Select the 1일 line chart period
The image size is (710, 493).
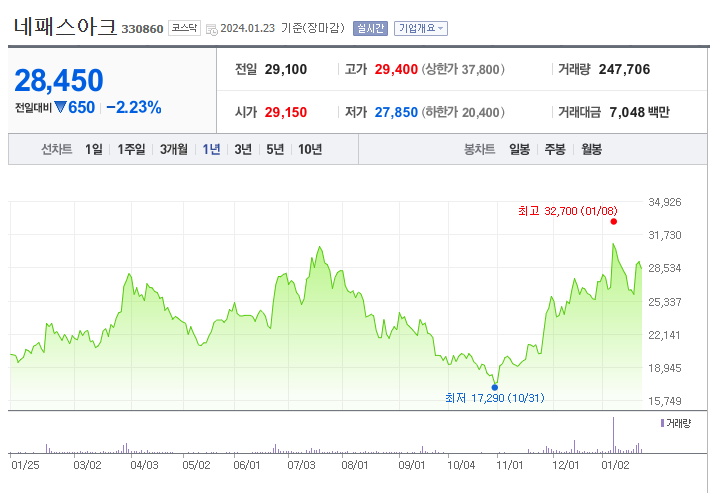tap(94, 149)
